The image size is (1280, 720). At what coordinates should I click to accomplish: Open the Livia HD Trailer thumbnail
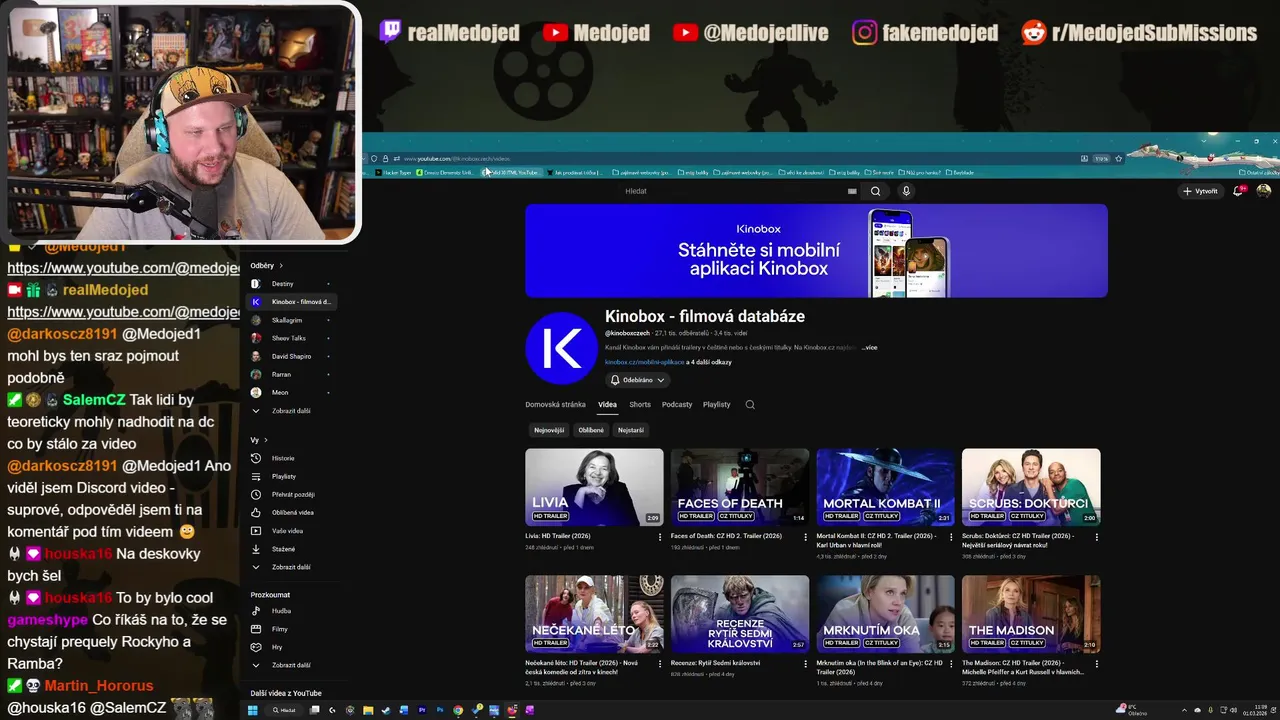point(594,487)
